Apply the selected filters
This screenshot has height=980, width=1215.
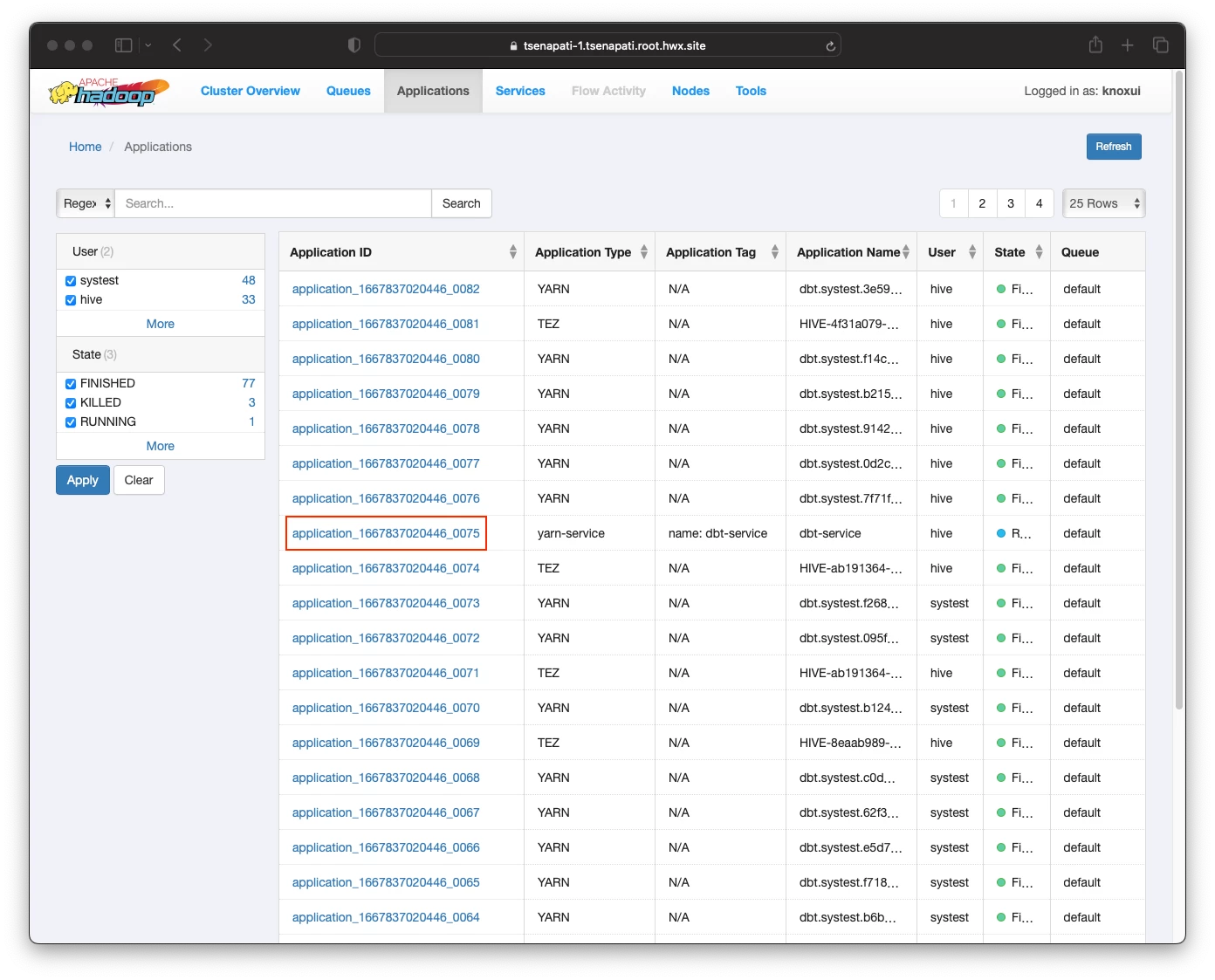[83, 480]
